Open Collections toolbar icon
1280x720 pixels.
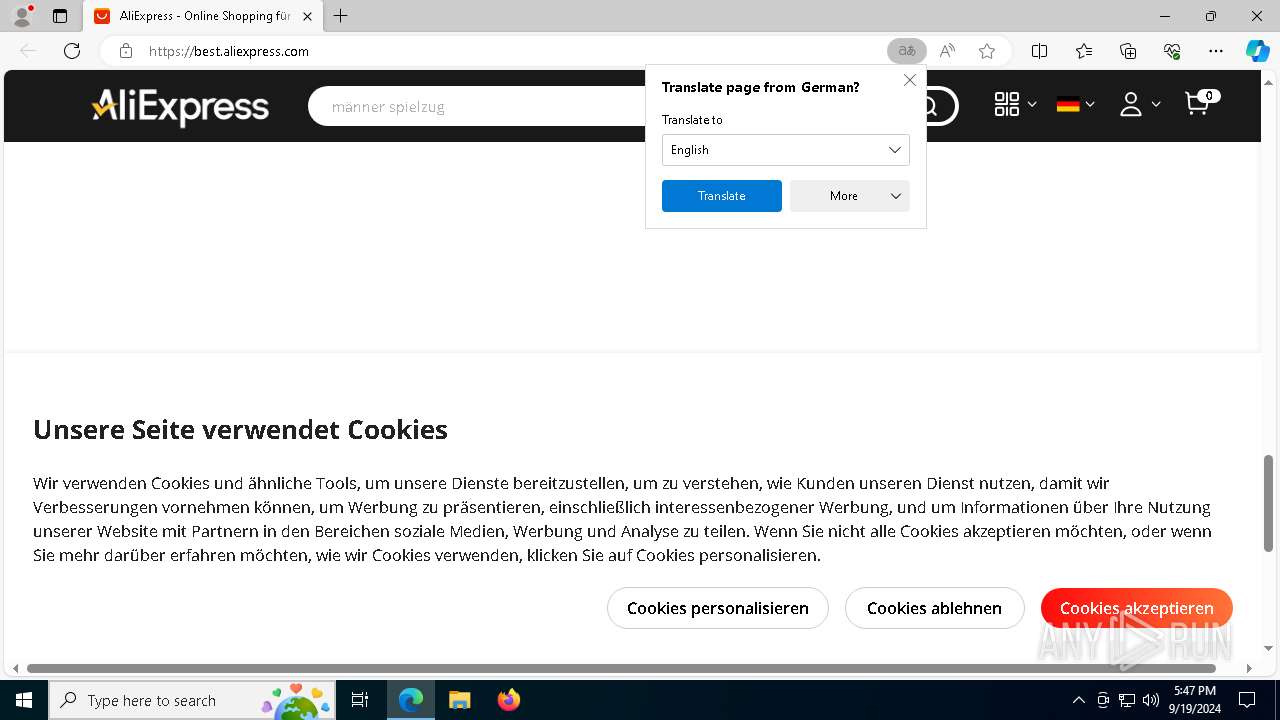[1128, 51]
